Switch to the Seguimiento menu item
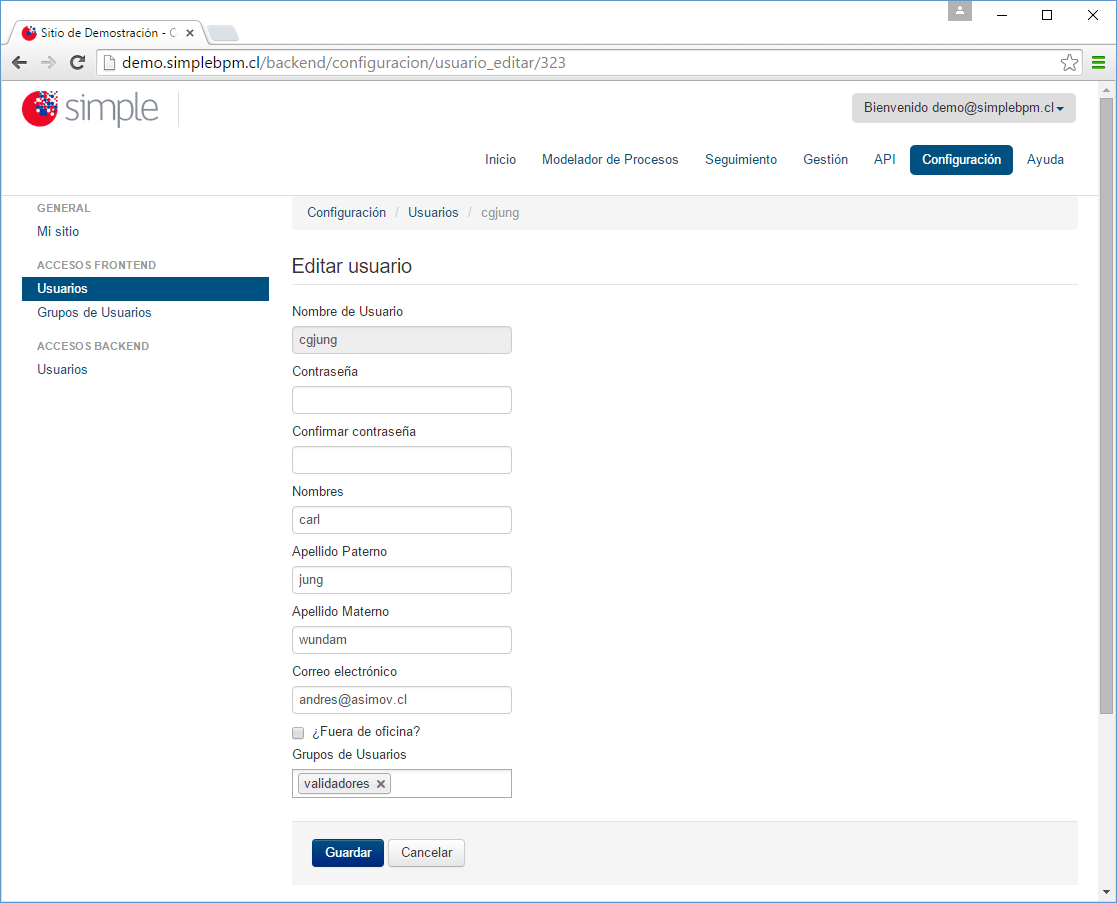The image size is (1117, 903). 741,159
